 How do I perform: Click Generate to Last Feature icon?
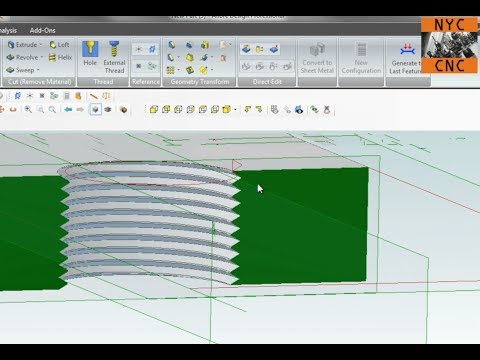pyautogui.click(x=406, y=57)
